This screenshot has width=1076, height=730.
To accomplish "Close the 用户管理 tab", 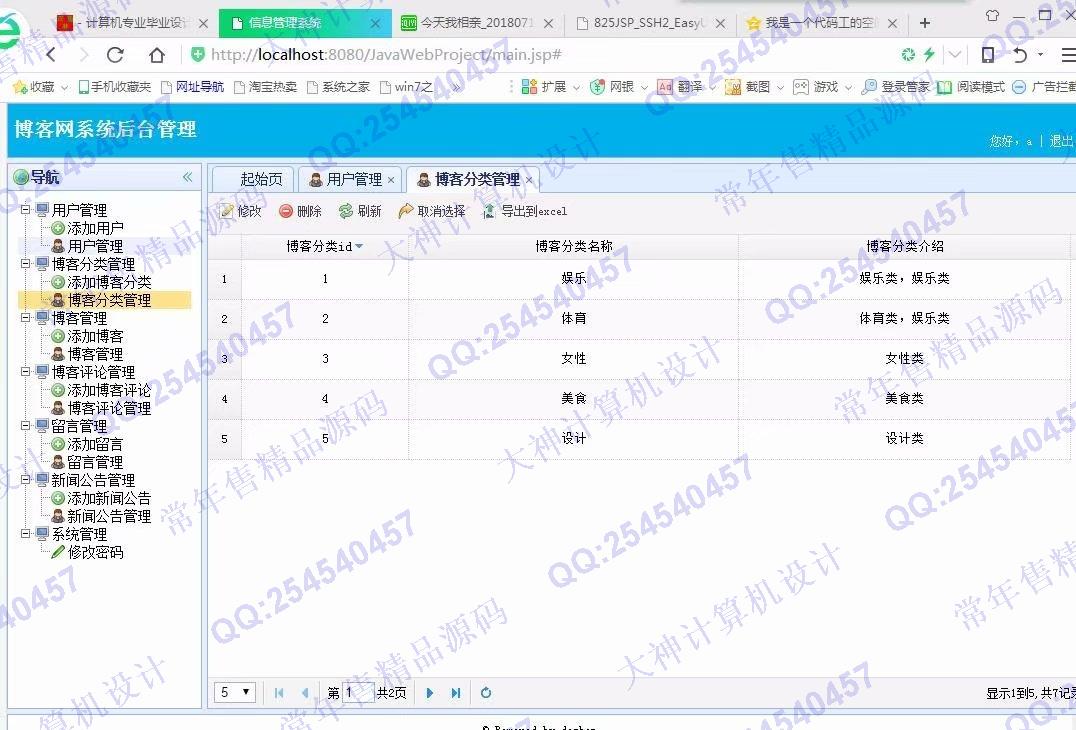I will [391, 180].
